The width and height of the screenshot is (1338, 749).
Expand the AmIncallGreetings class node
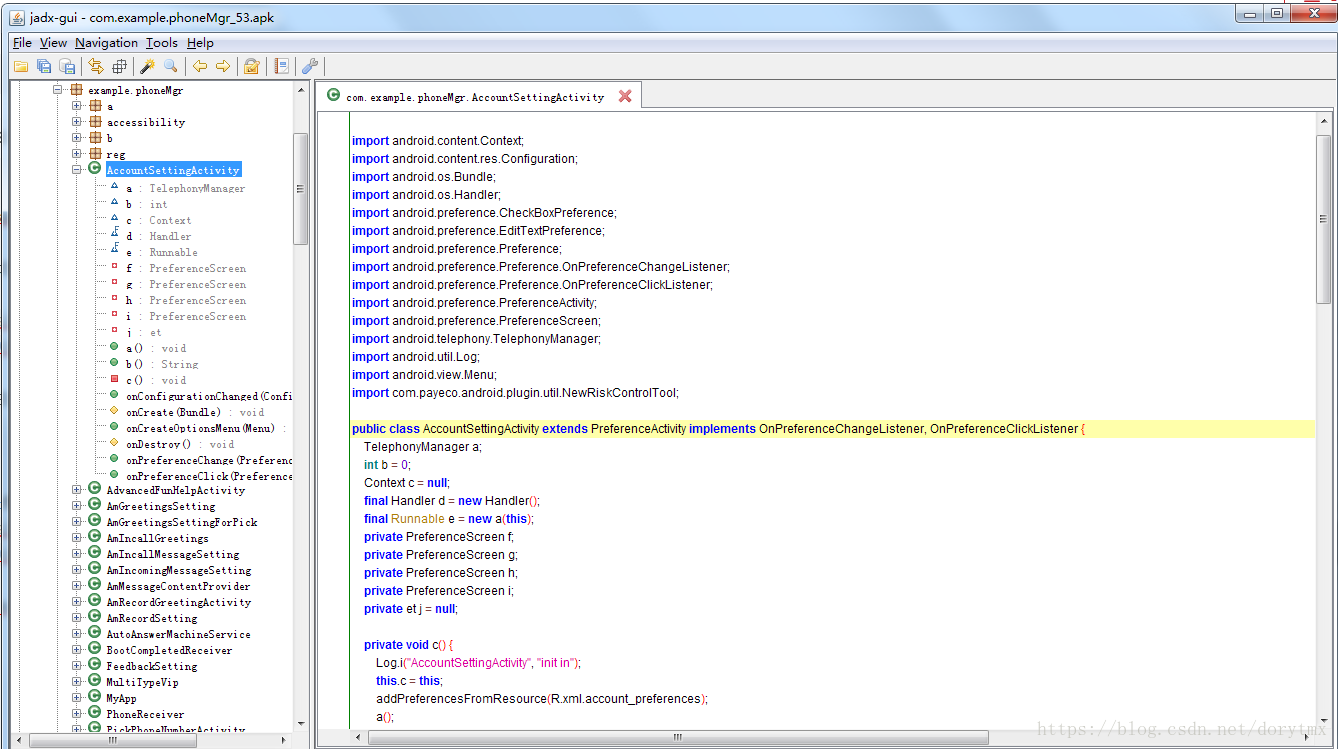tap(77, 538)
